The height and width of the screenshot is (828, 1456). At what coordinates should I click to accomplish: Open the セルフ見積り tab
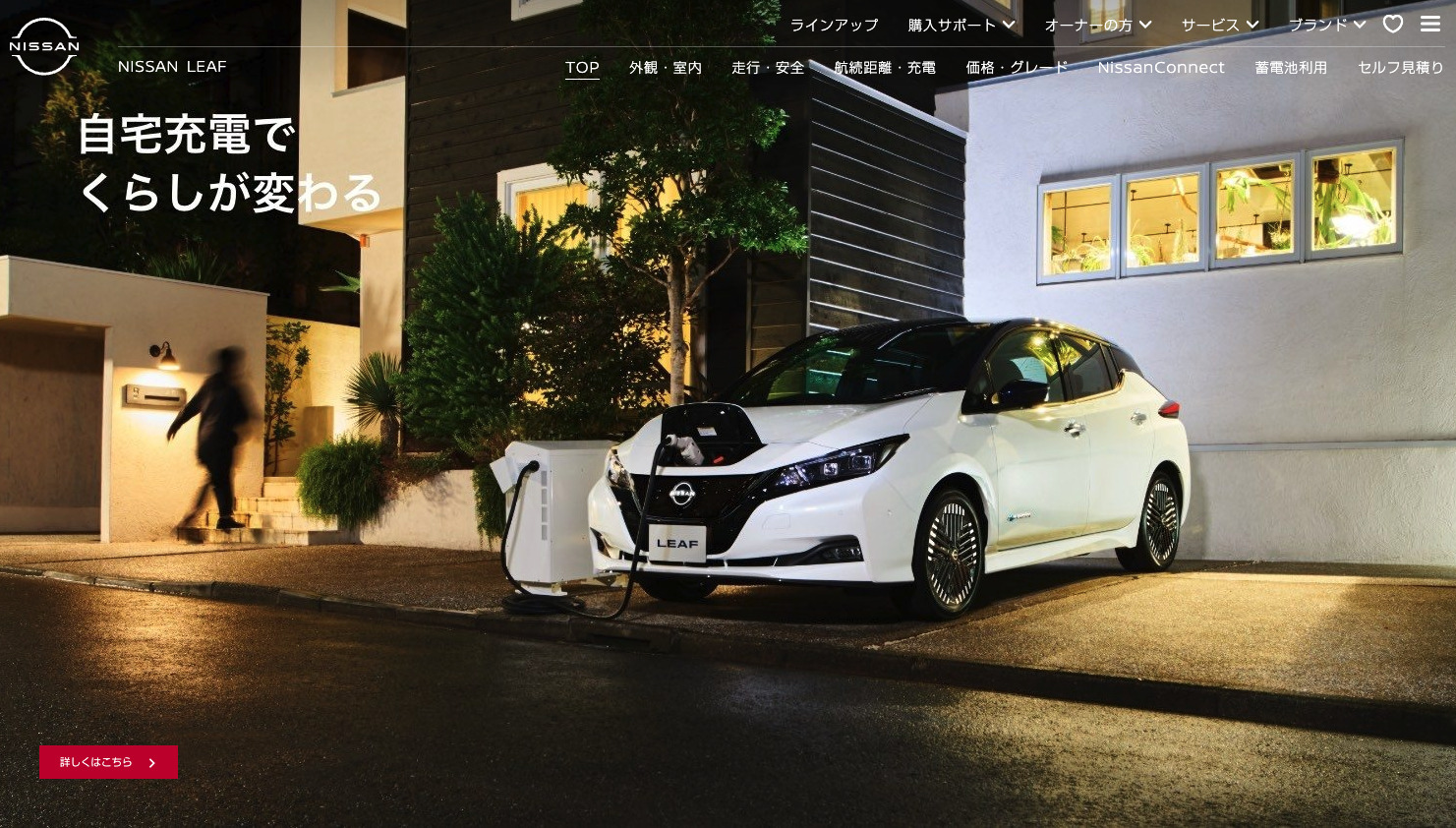click(1401, 68)
